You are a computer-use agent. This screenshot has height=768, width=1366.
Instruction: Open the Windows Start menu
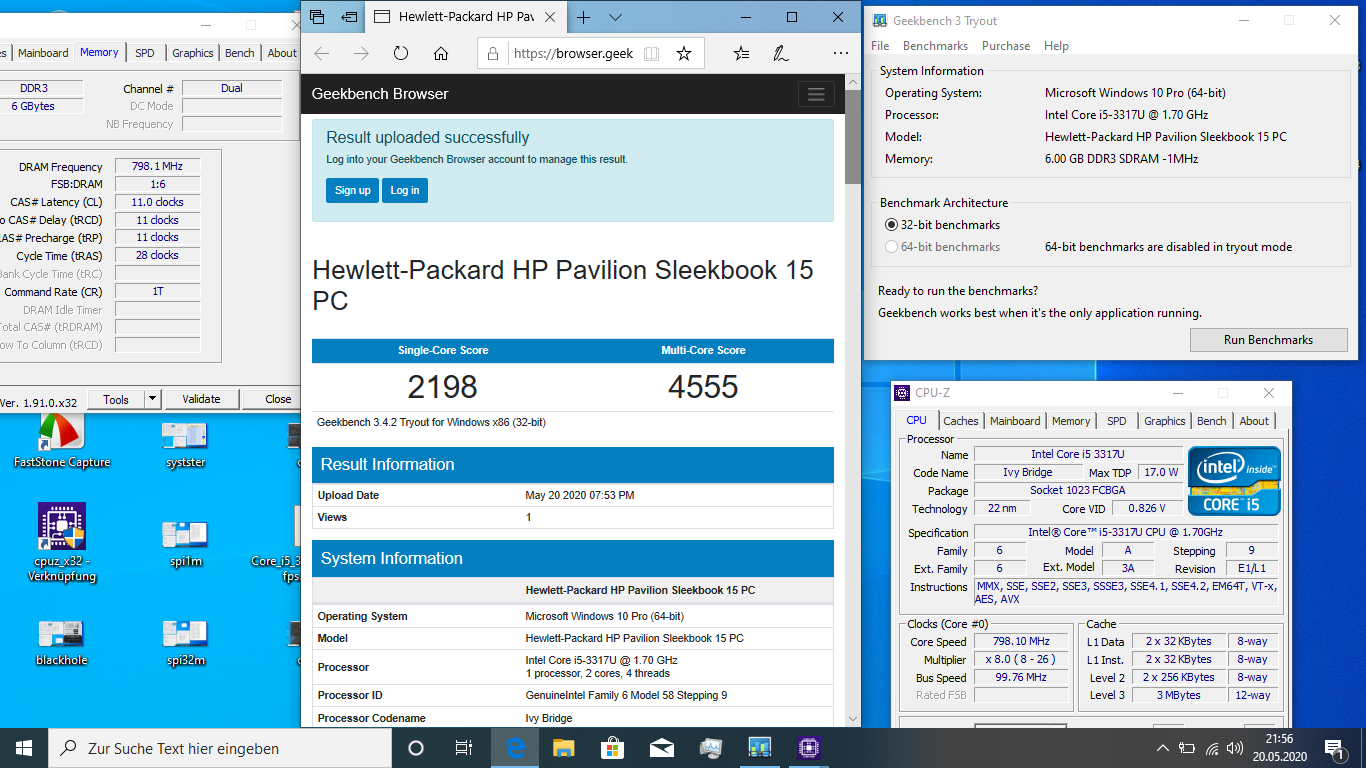coord(24,748)
